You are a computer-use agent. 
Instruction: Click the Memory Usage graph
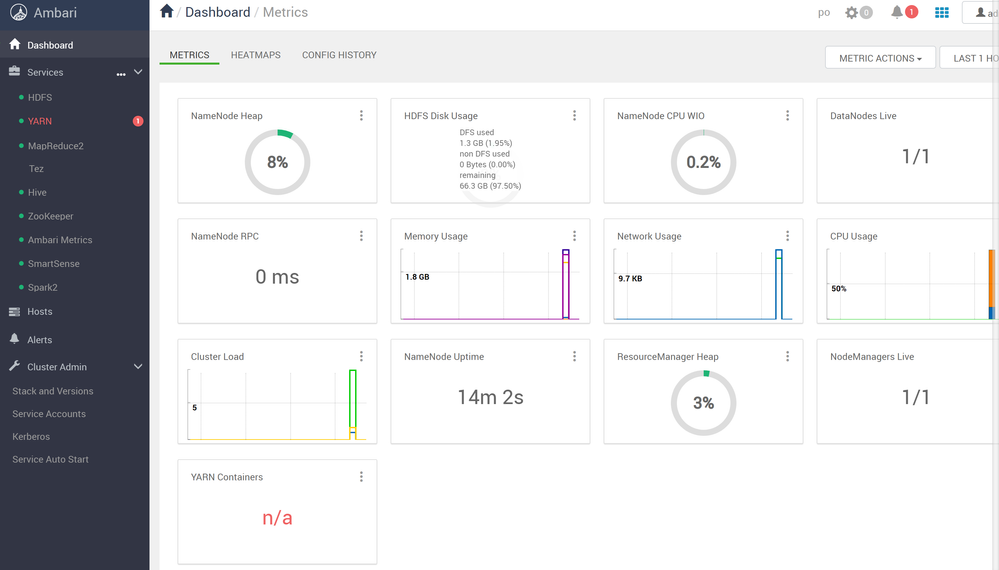[x=490, y=284]
